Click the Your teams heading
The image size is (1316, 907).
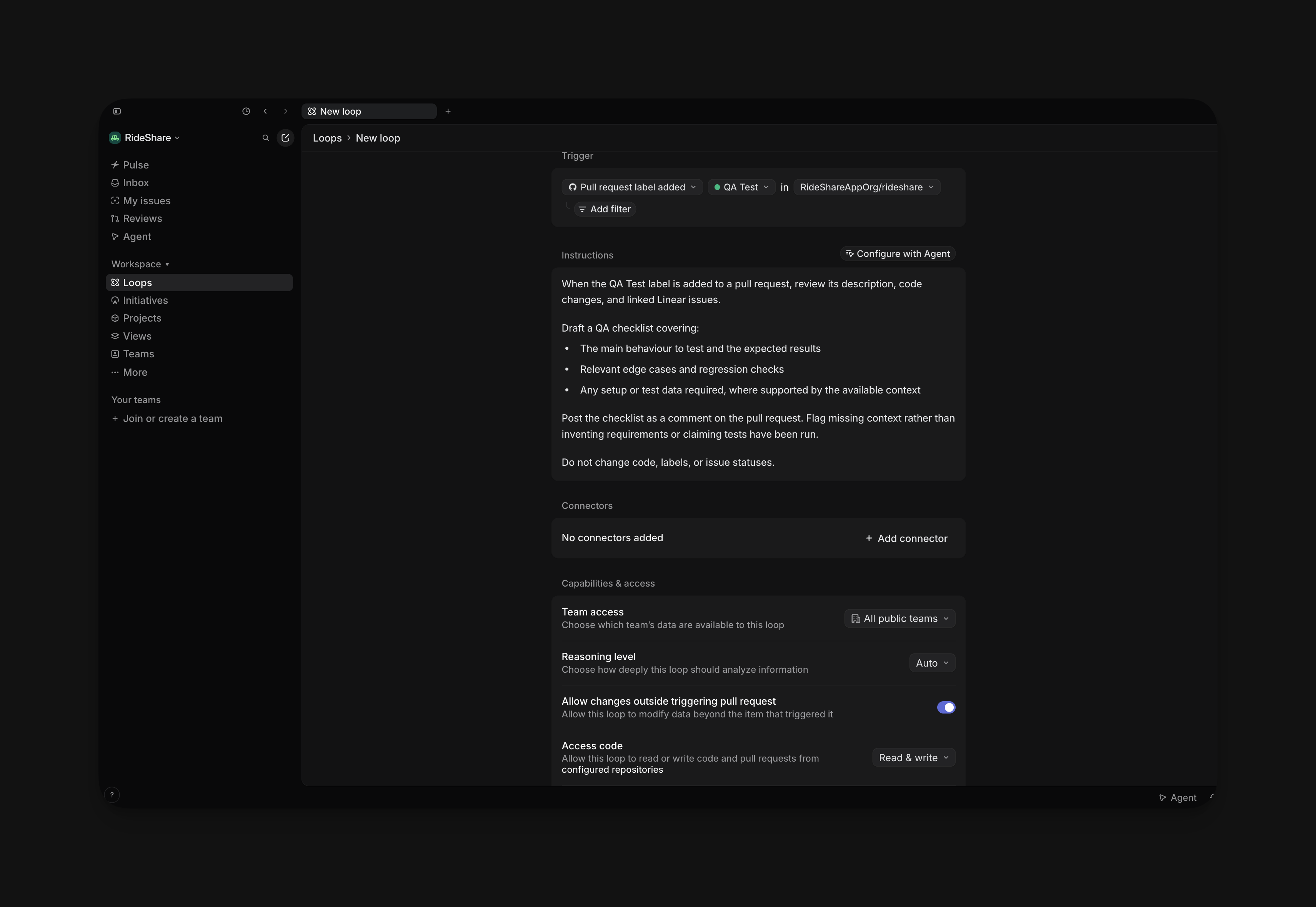[x=136, y=400]
